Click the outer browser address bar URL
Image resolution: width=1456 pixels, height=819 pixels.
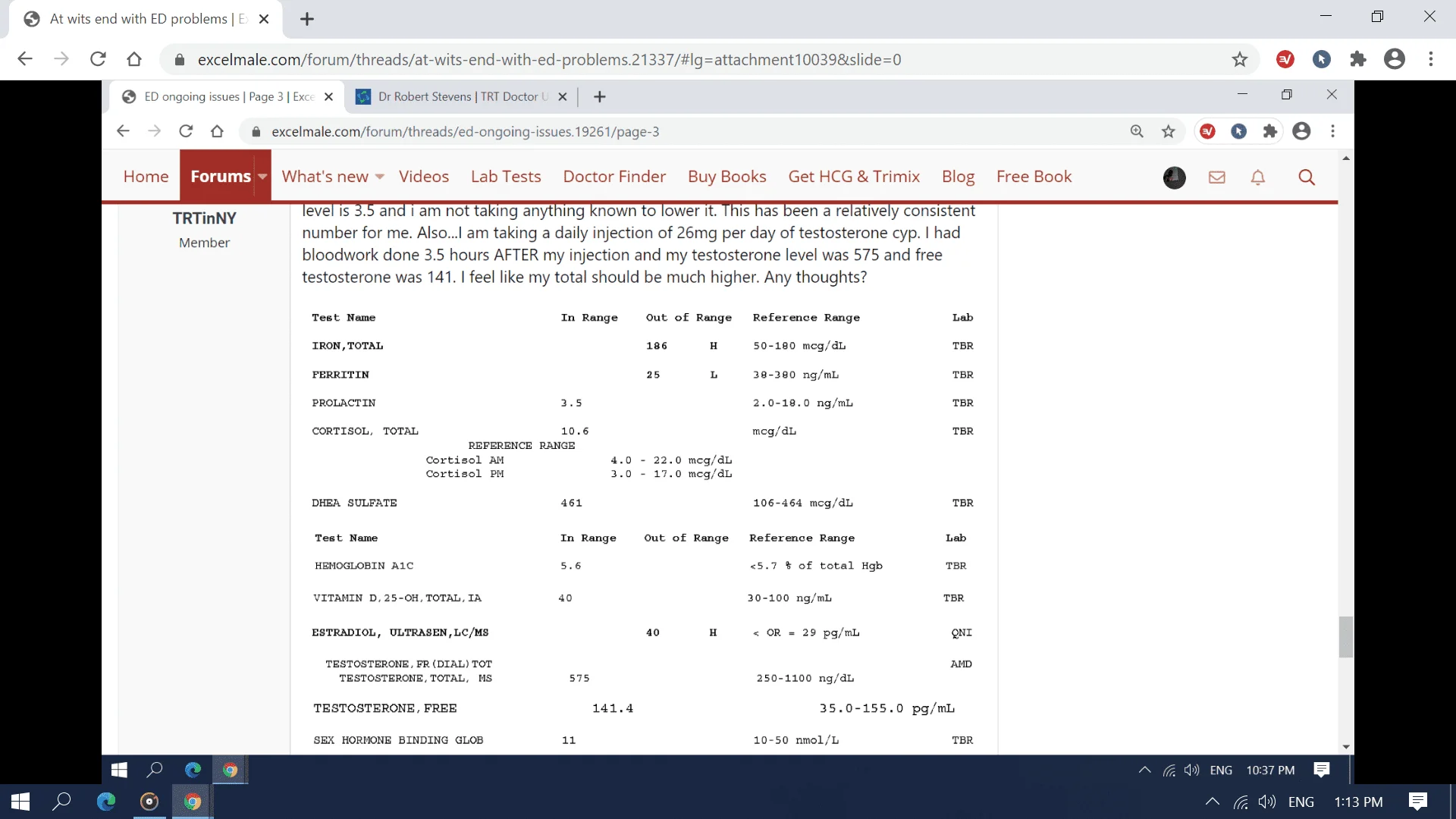(549, 59)
